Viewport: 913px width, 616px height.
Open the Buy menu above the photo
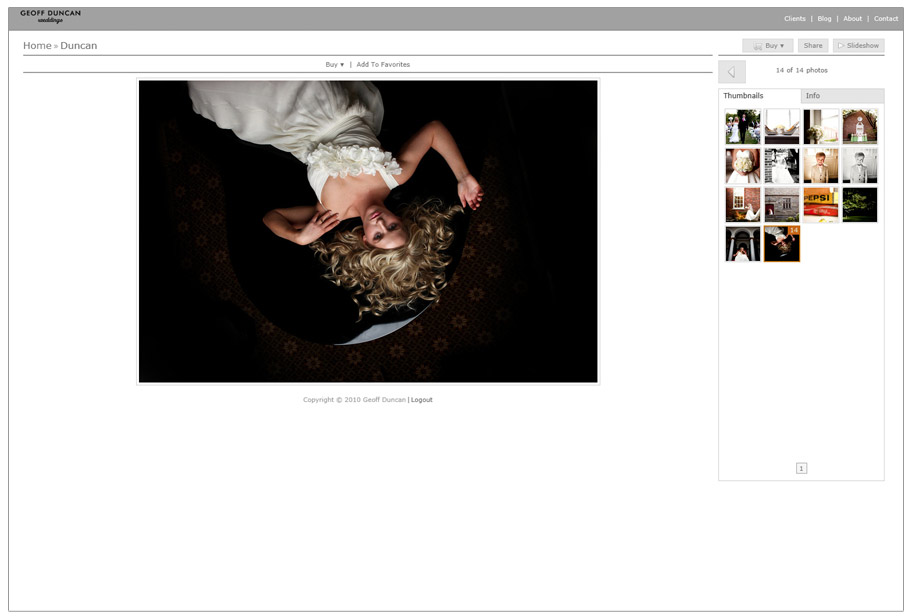click(x=335, y=65)
